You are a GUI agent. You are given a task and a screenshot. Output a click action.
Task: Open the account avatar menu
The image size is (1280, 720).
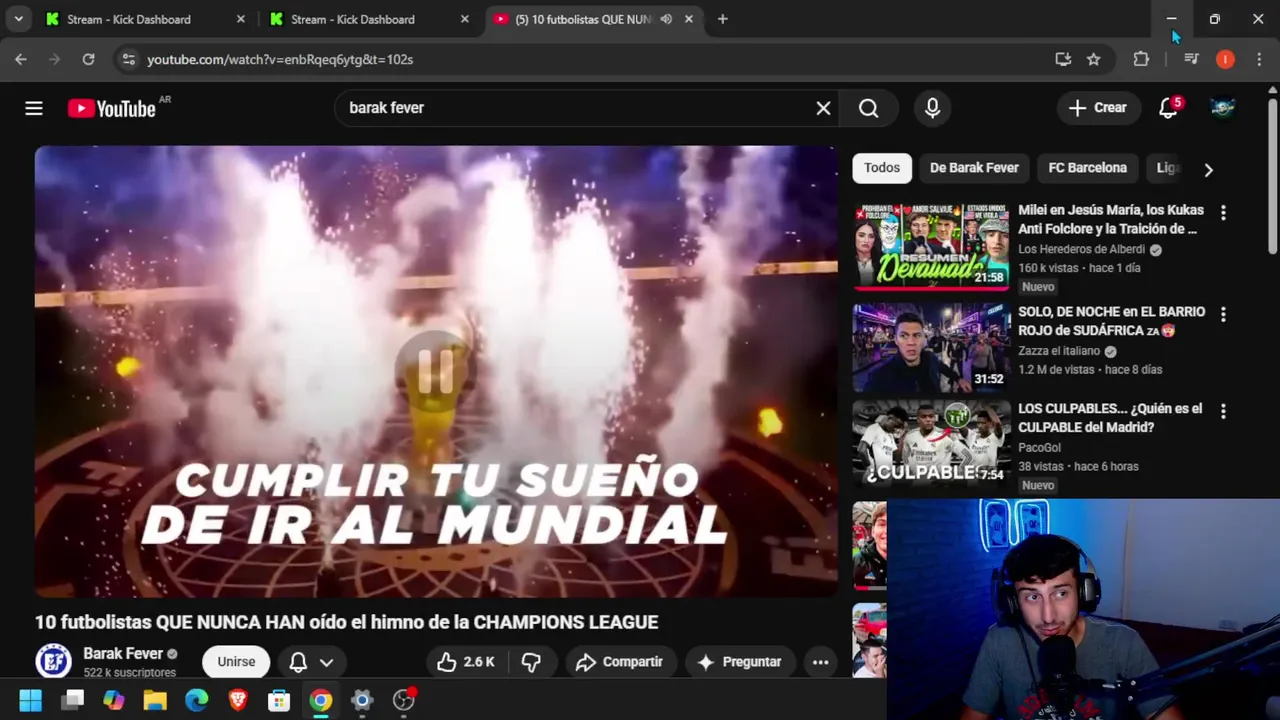coord(1222,108)
